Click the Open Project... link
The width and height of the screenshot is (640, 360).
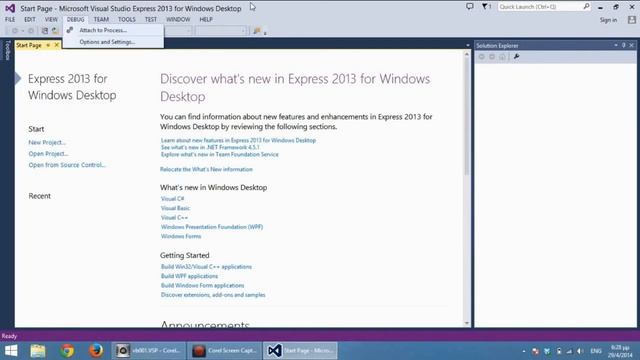tap(48, 154)
